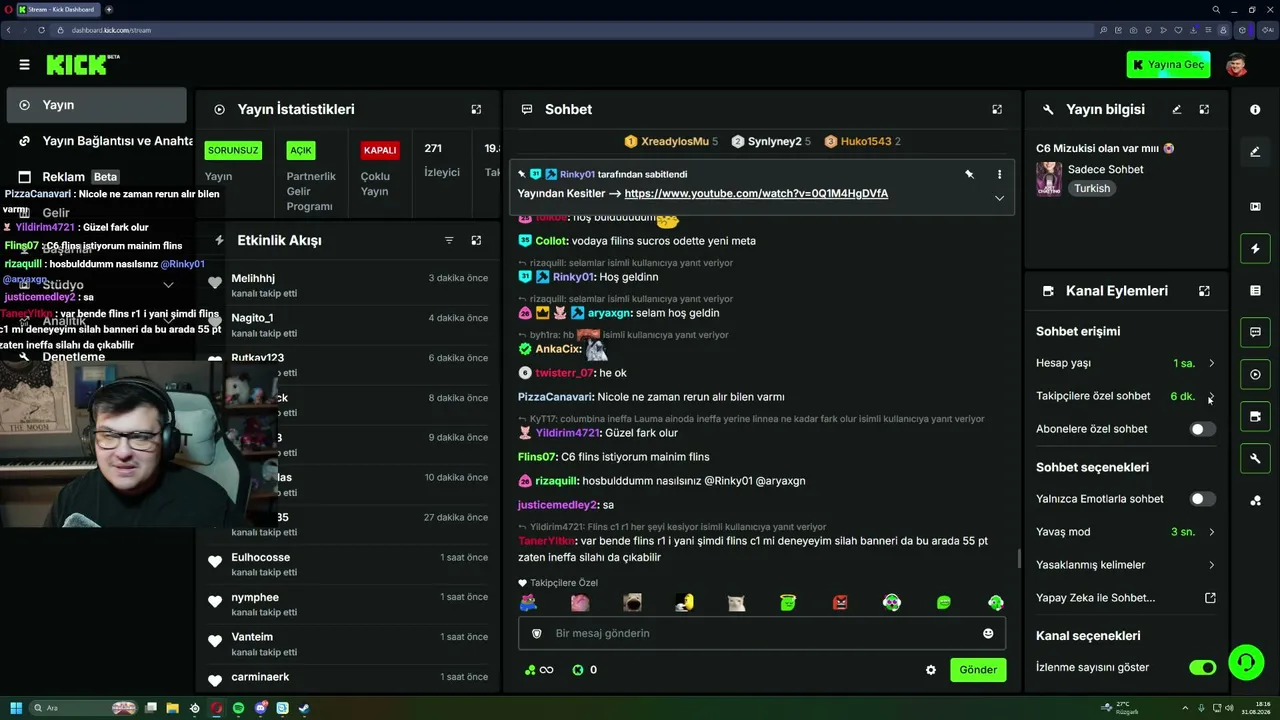This screenshot has width=1280, height=720.
Task: Click the Kick logo in the header
Action: point(77,65)
